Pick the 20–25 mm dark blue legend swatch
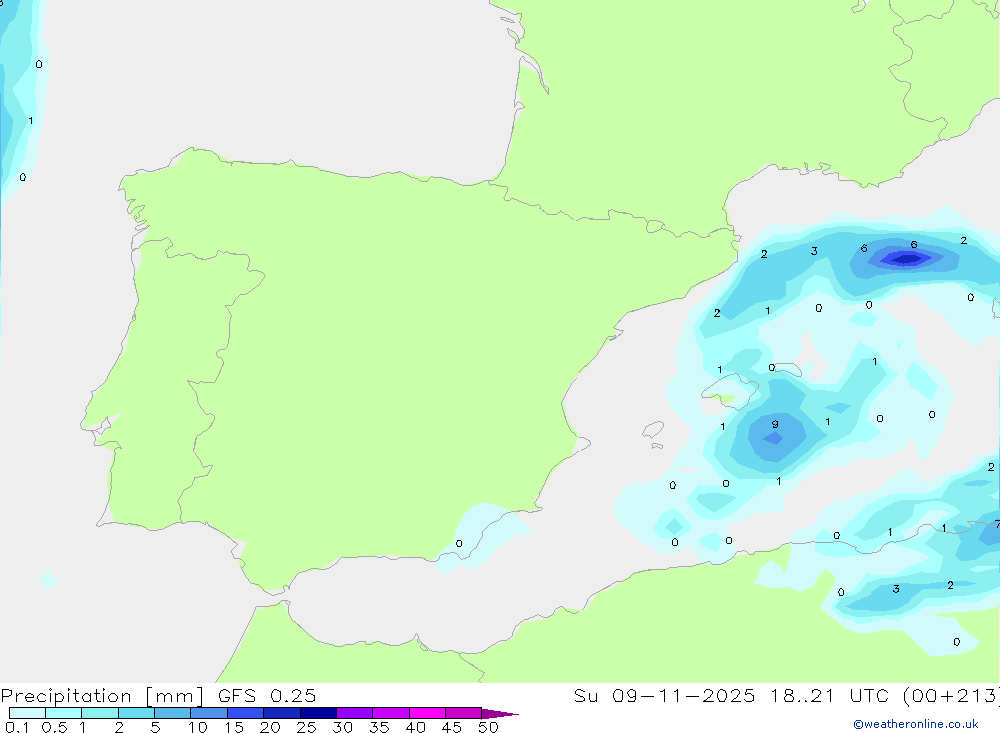The image size is (1000, 733). tap(281, 713)
